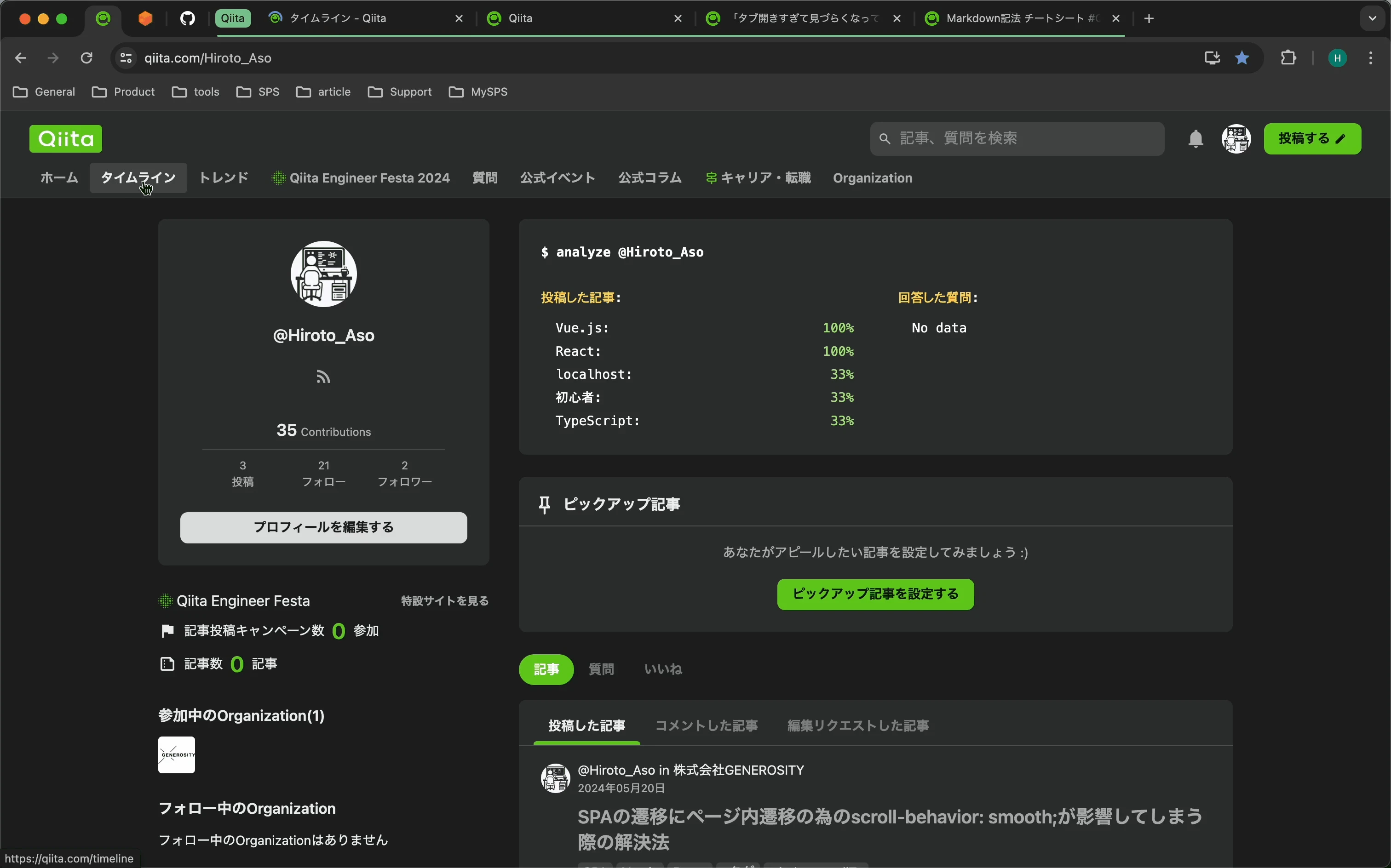Image resolution: width=1391 pixels, height=868 pixels.
Task: Open the Product bookmarks folder
Action: (123, 92)
